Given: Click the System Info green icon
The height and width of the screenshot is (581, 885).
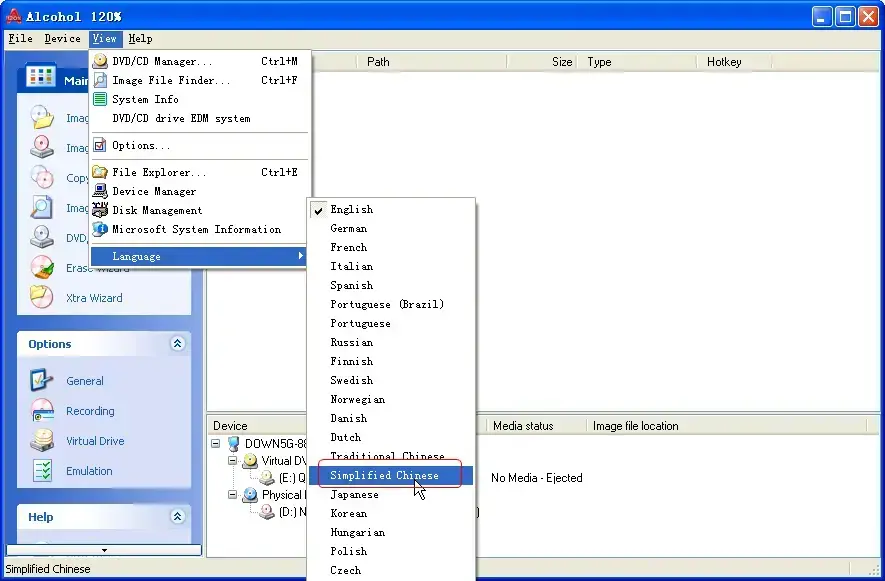Looking at the screenshot, I should click(100, 99).
